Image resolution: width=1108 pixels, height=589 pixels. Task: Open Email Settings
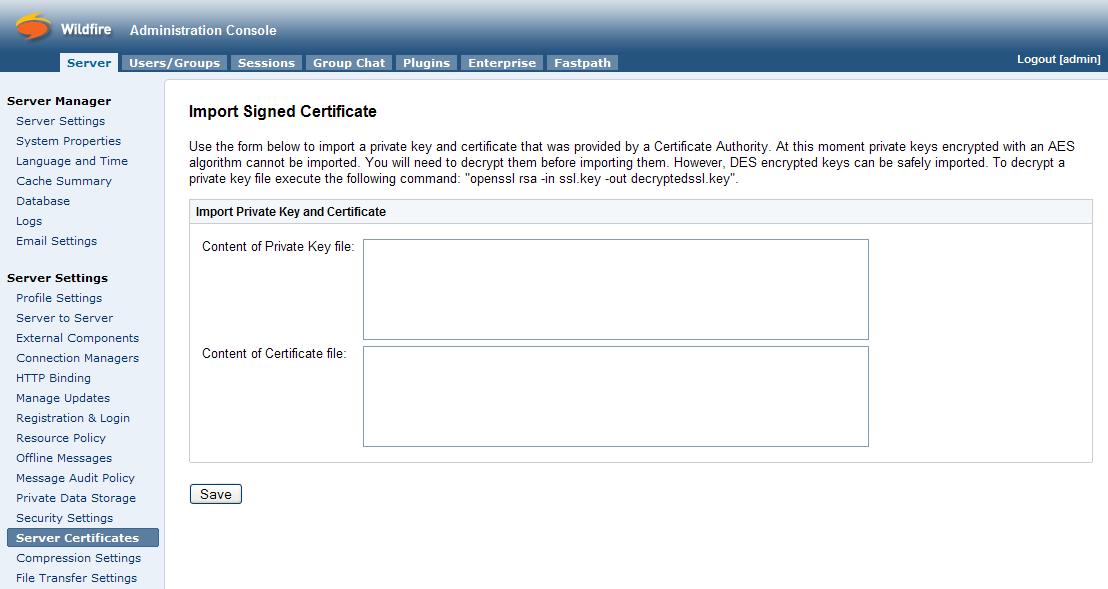tap(57, 241)
